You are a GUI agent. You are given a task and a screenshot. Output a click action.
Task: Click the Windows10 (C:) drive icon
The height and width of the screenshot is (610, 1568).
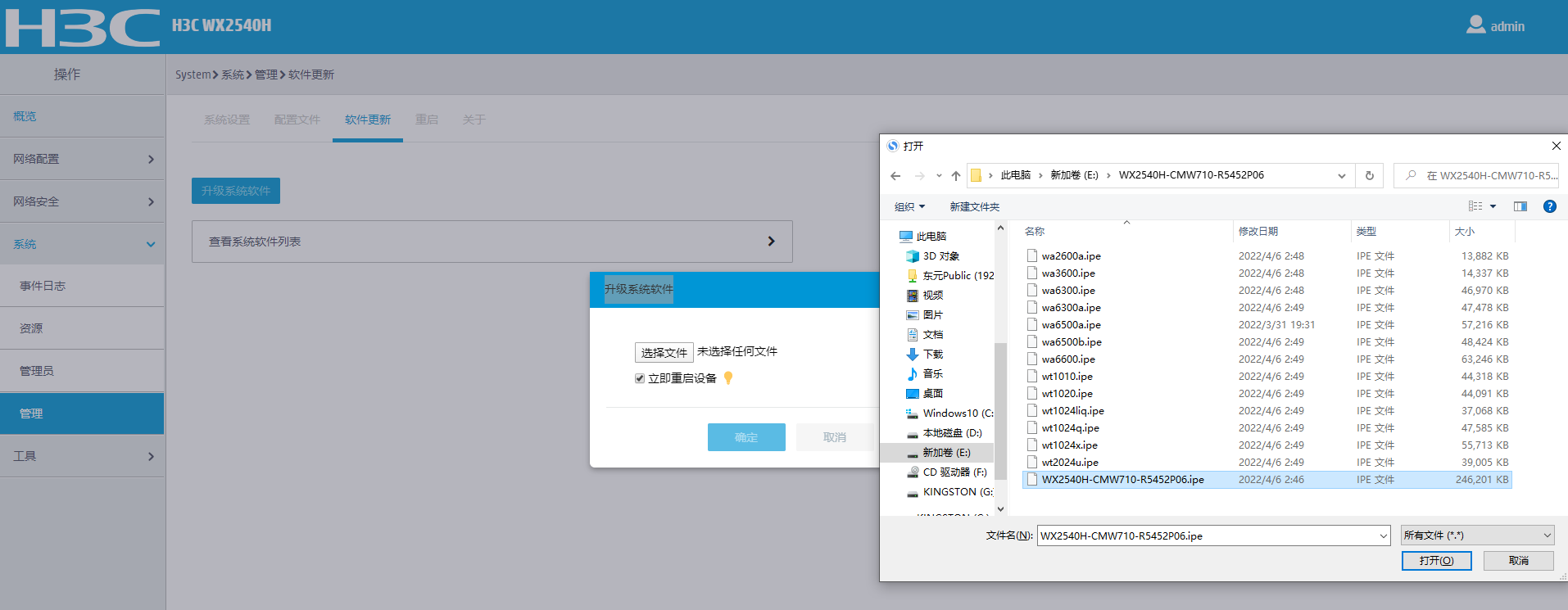point(913,413)
